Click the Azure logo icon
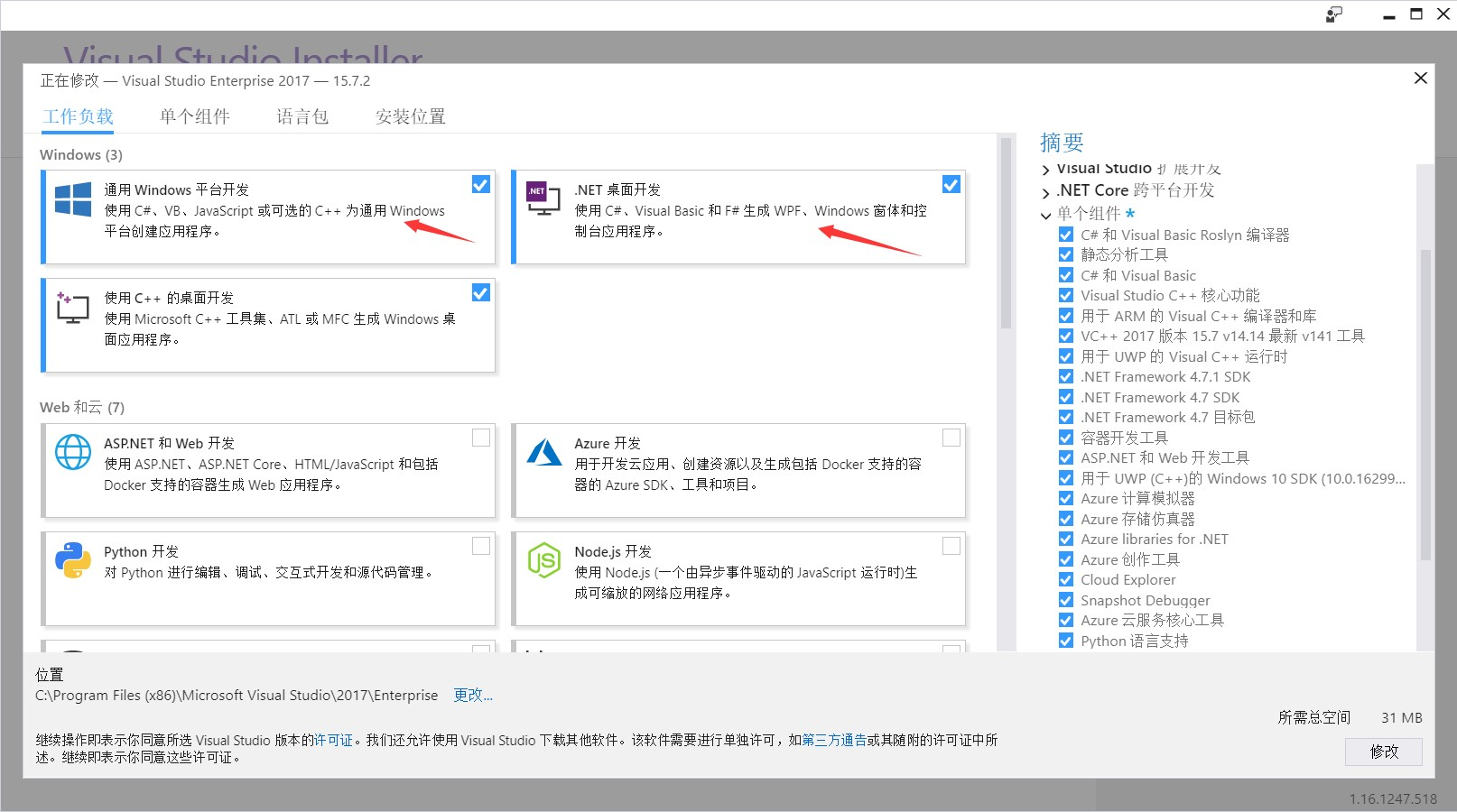 [544, 452]
